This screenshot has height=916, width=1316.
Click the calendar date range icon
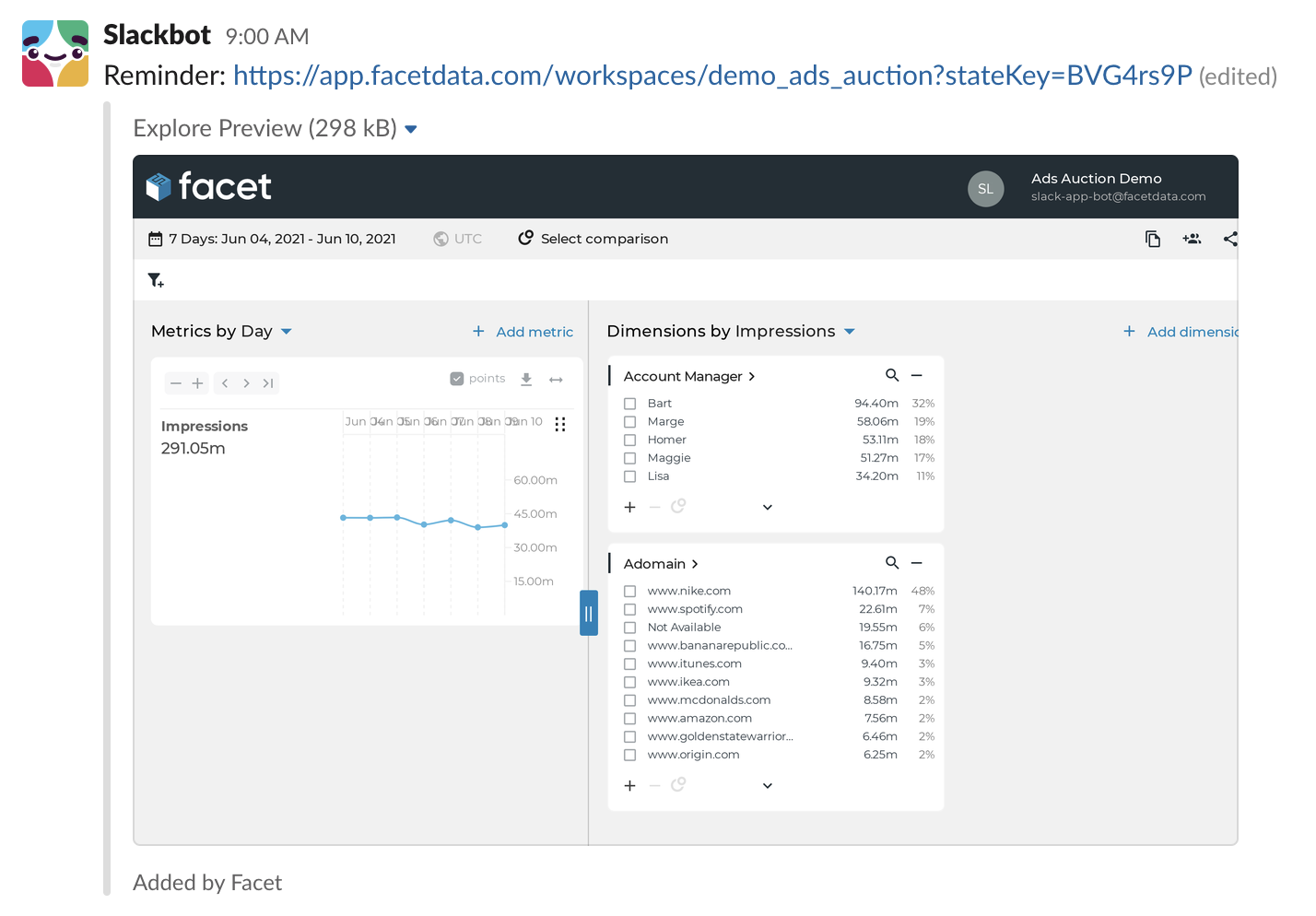(x=156, y=239)
